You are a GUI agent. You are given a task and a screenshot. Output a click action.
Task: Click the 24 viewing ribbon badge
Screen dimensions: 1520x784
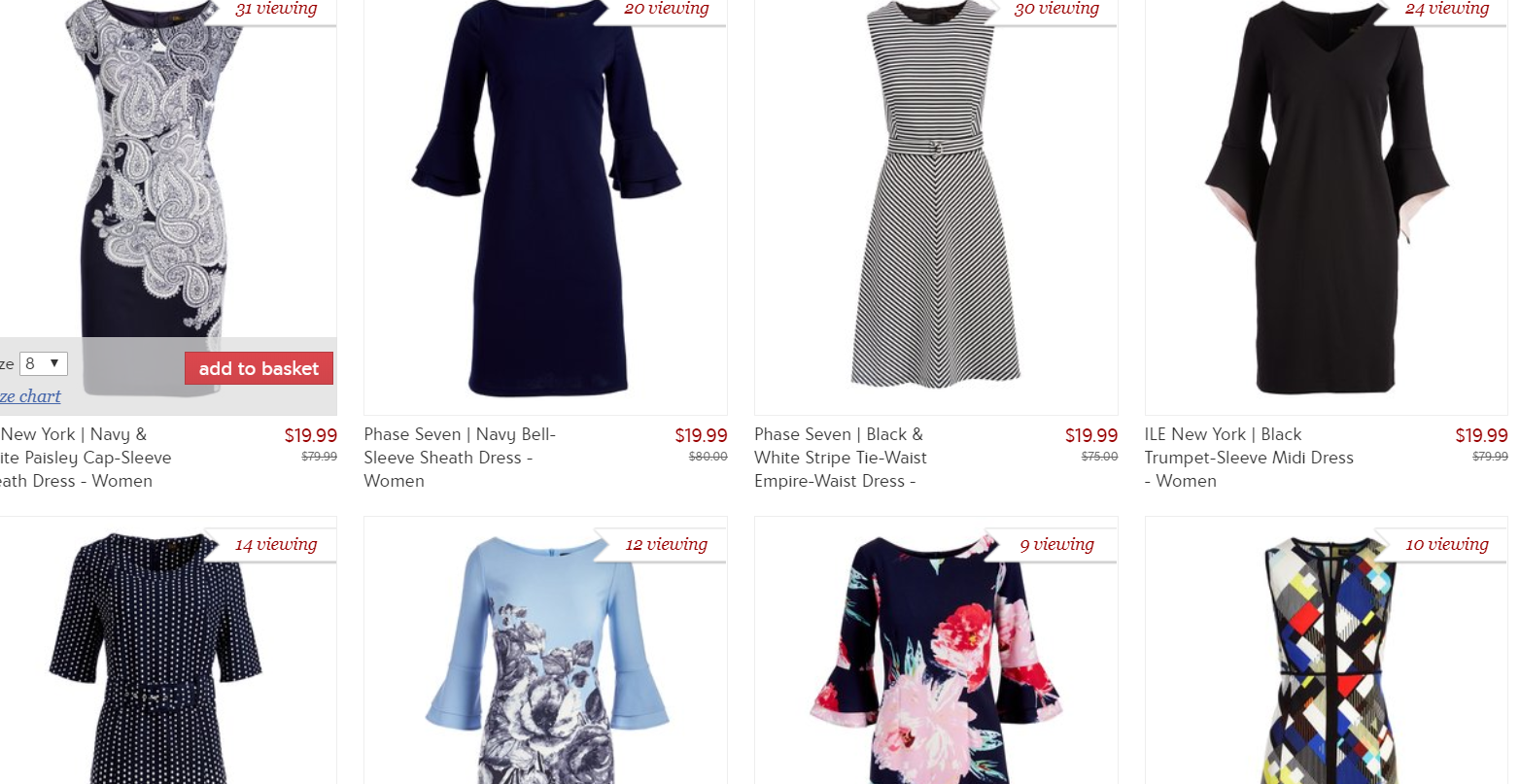point(1442,10)
